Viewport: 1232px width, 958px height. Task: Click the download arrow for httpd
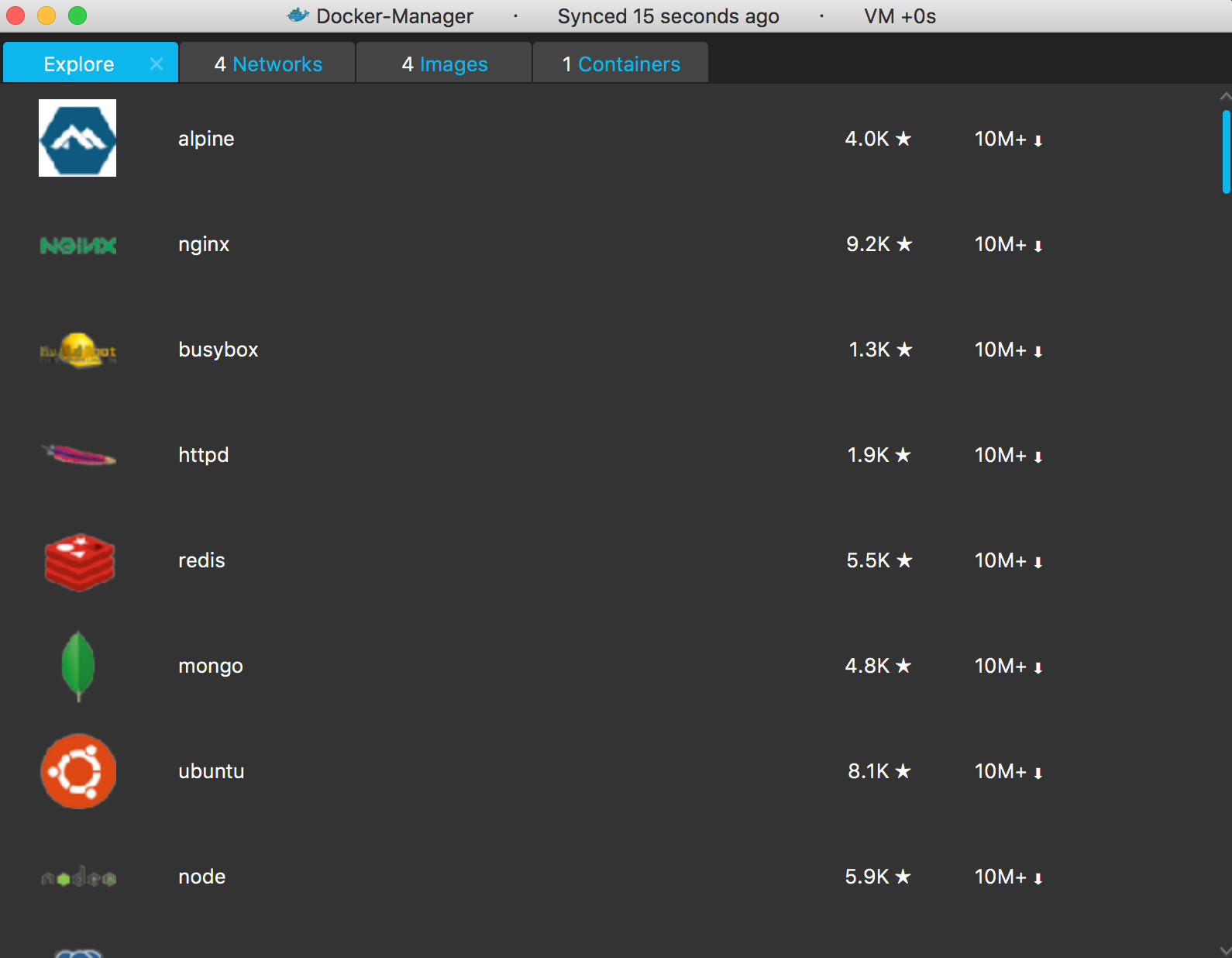tap(1038, 457)
